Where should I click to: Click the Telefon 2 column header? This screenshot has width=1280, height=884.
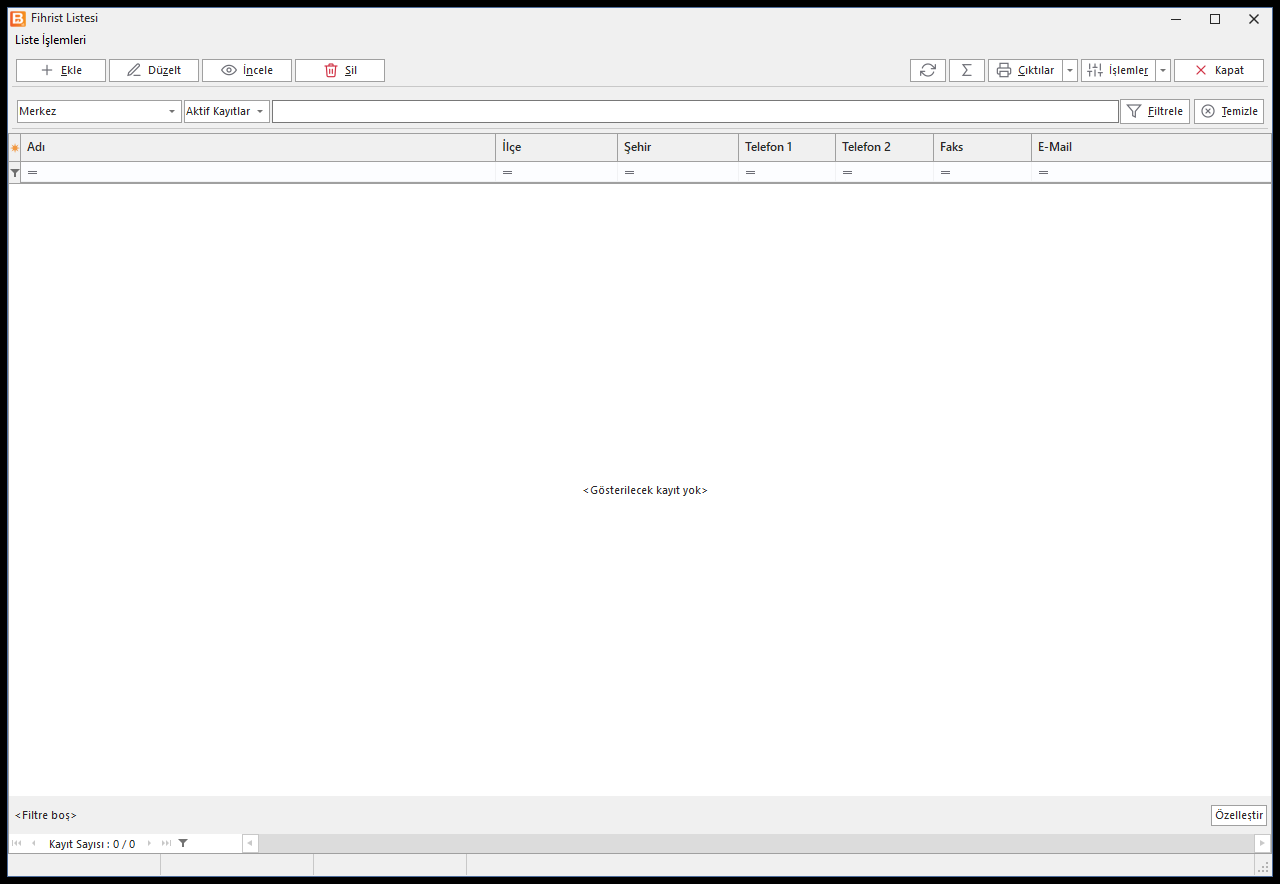click(x=885, y=147)
